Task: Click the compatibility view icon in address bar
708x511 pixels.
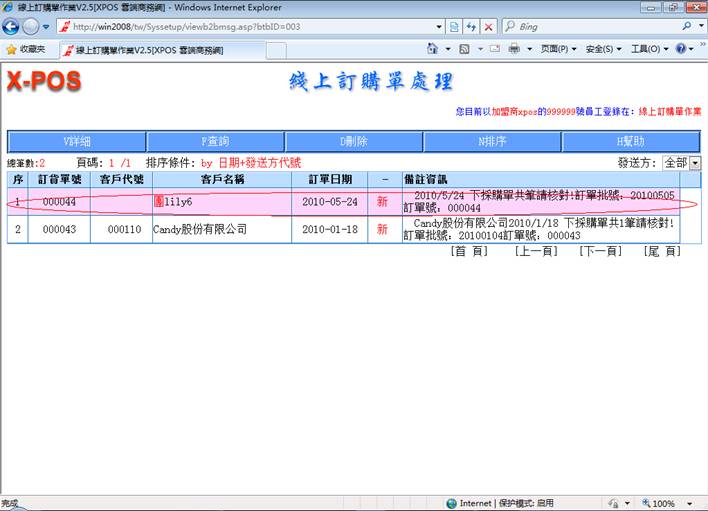Action: tap(453, 26)
